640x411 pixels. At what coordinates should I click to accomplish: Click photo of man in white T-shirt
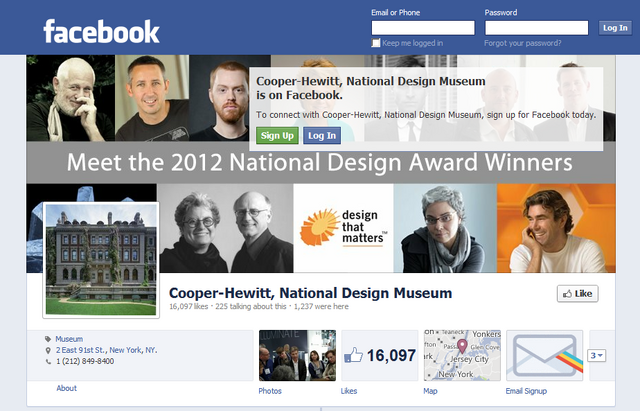(556, 228)
